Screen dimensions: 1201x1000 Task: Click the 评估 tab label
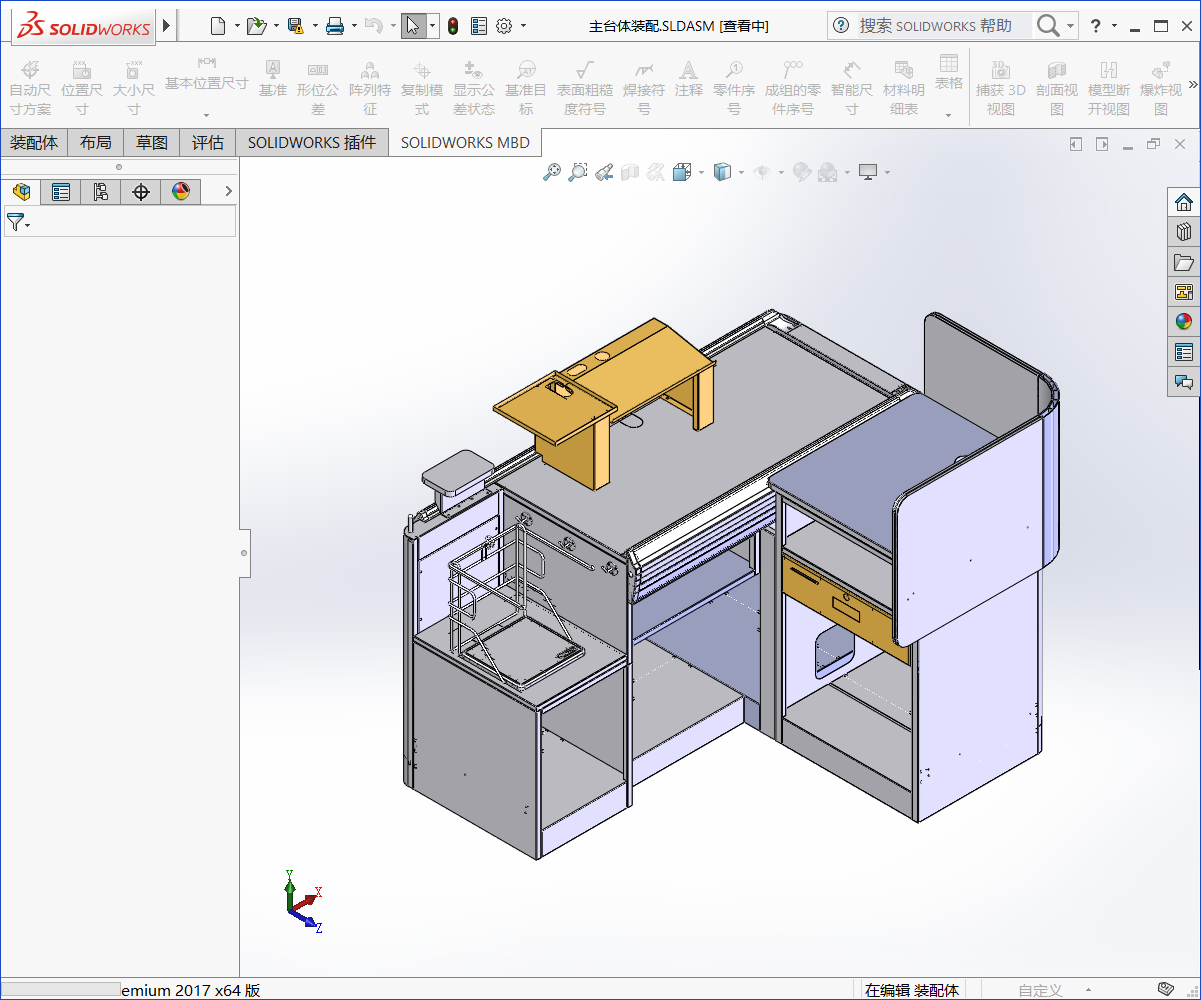207,142
